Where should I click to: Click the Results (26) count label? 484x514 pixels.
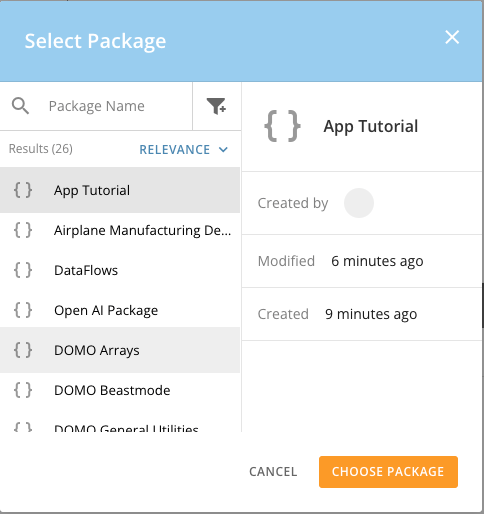click(x=41, y=149)
